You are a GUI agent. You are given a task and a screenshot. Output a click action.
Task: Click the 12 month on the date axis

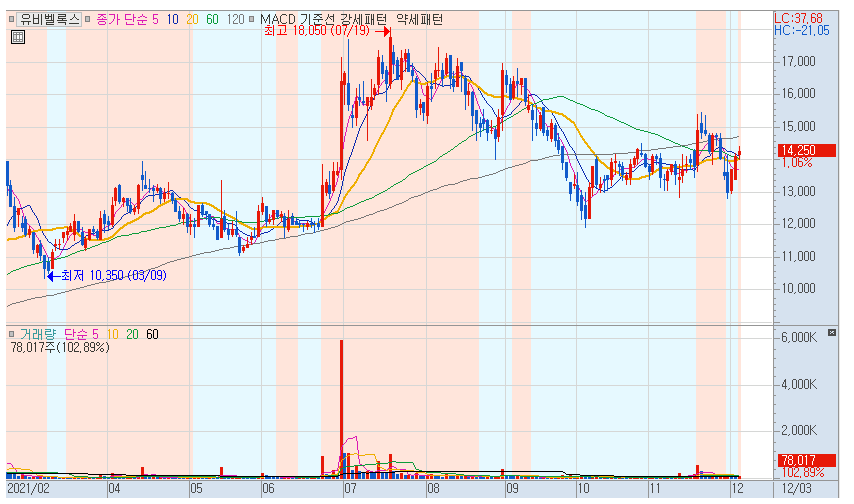coord(737,488)
